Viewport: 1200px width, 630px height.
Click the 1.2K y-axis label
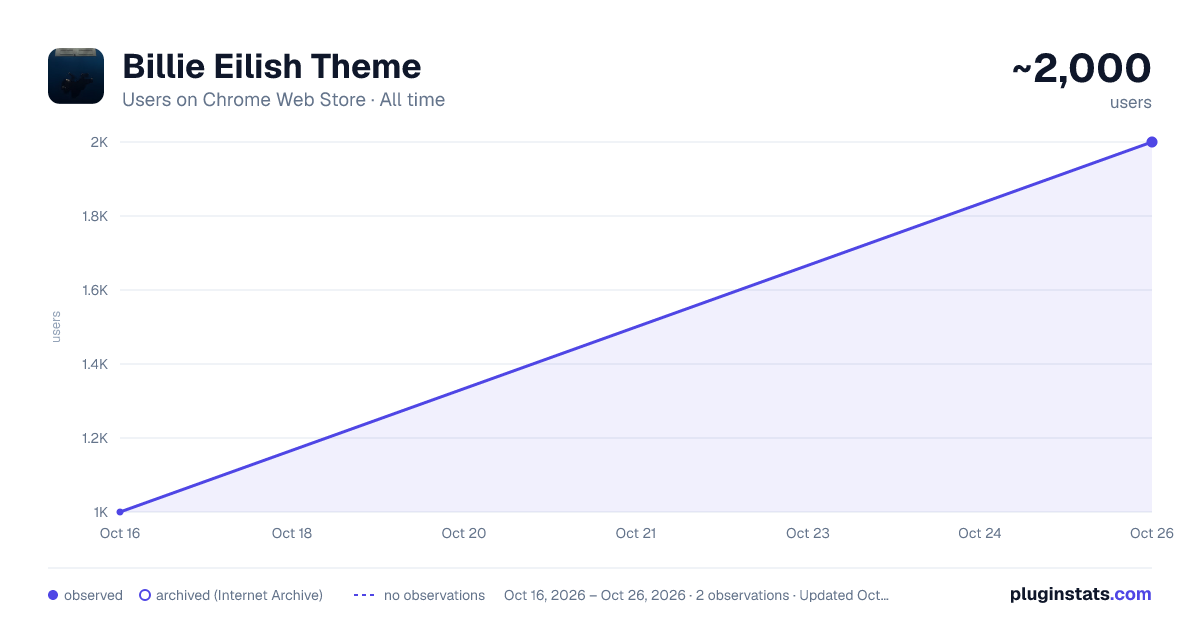coord(95,438)
